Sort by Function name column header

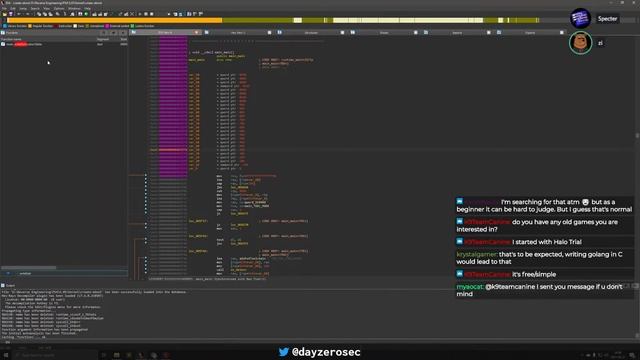click(x=11, y=39)
